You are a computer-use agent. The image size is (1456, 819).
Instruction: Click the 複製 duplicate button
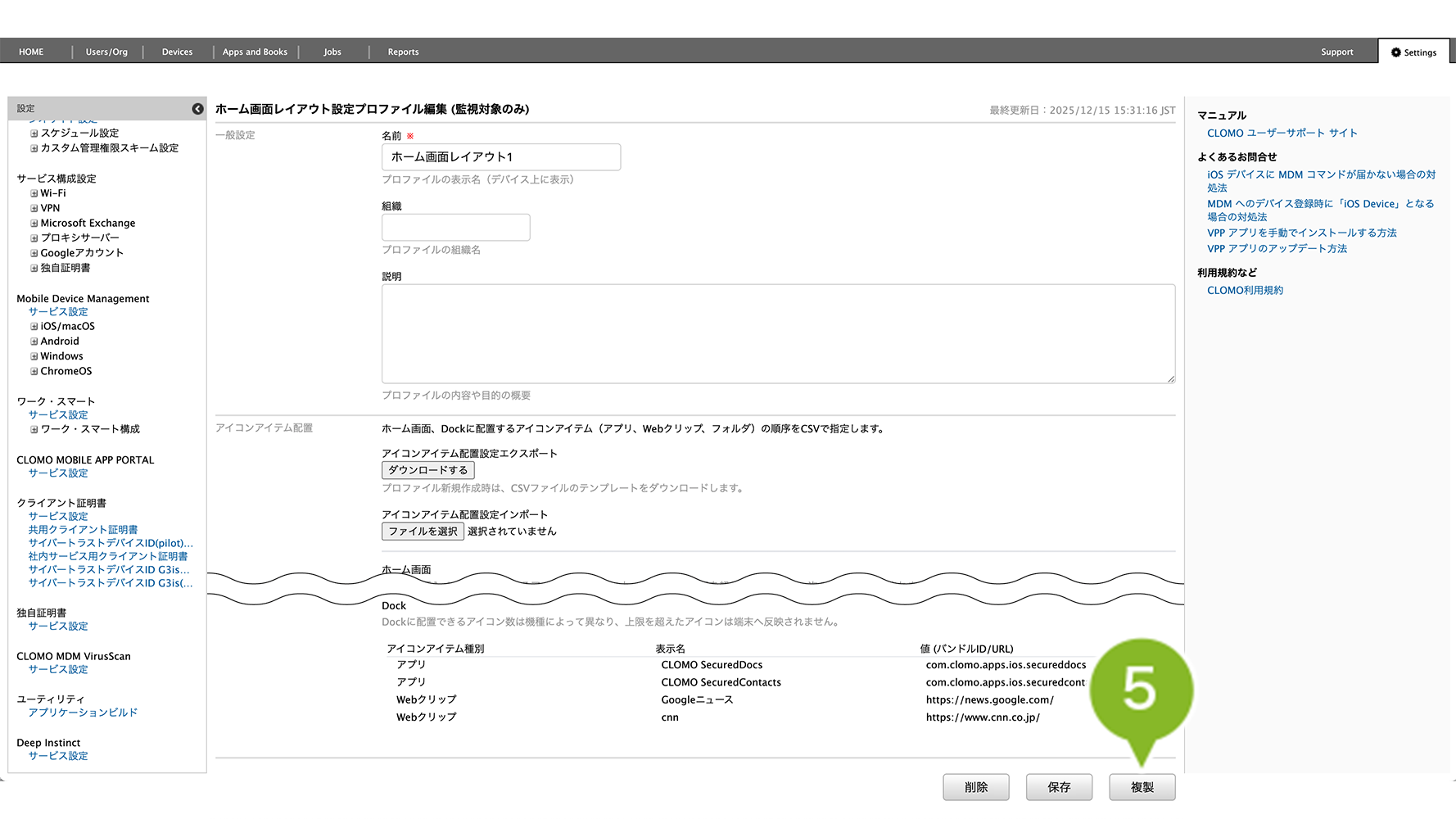(x=1142, y=787)
